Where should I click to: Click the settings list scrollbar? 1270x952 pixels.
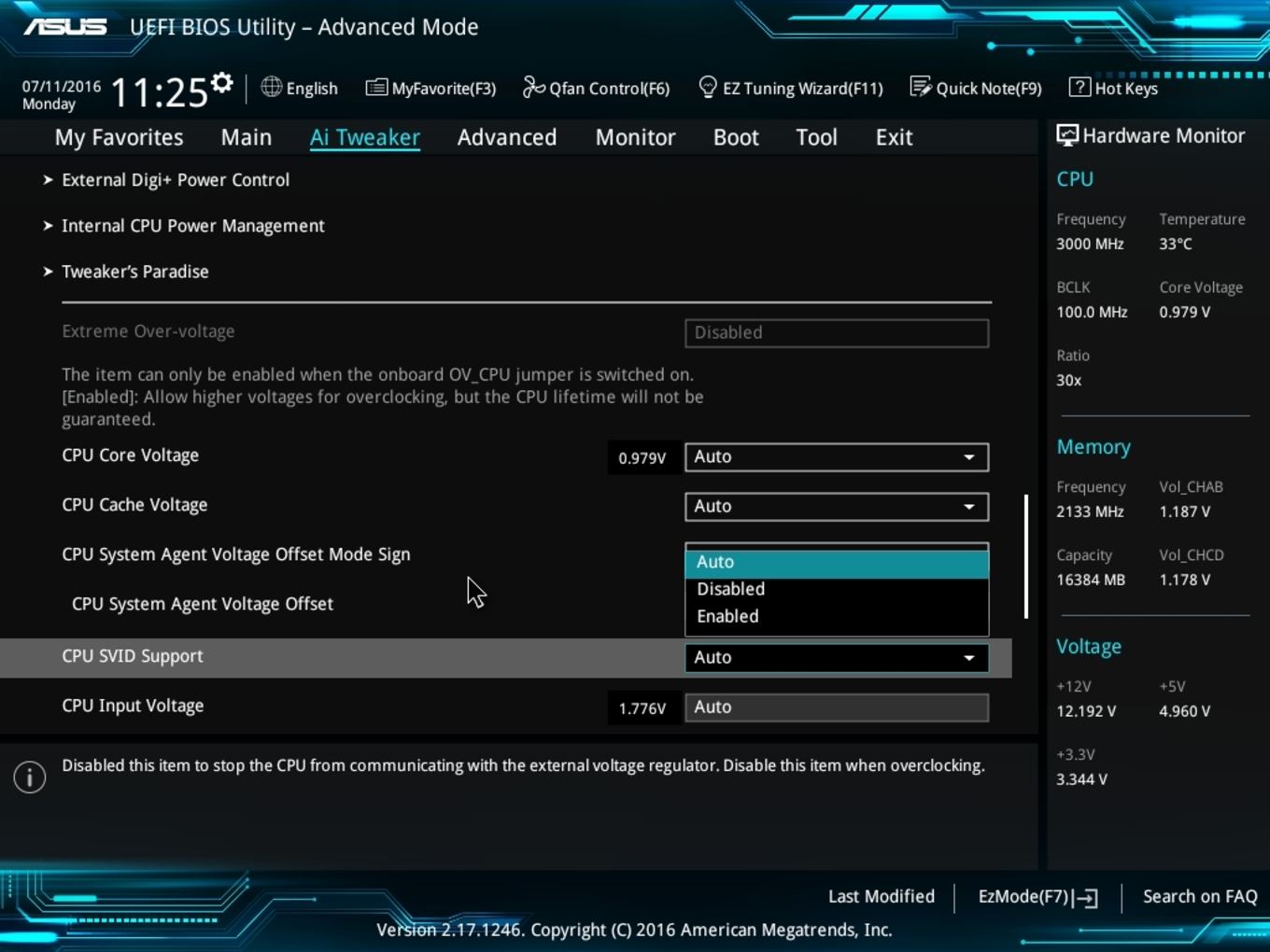1026,556
